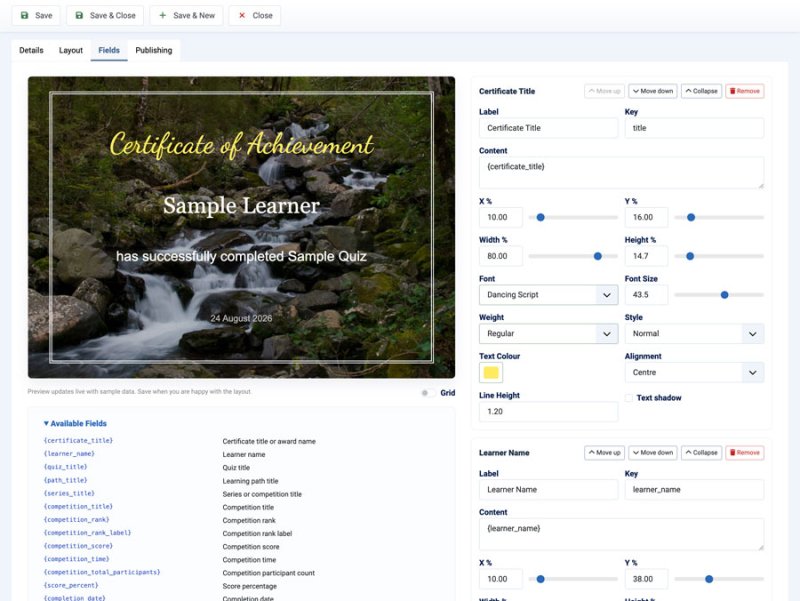Remove the Certificate Title field
Viewport: 800px width, 601px height.
744,91
